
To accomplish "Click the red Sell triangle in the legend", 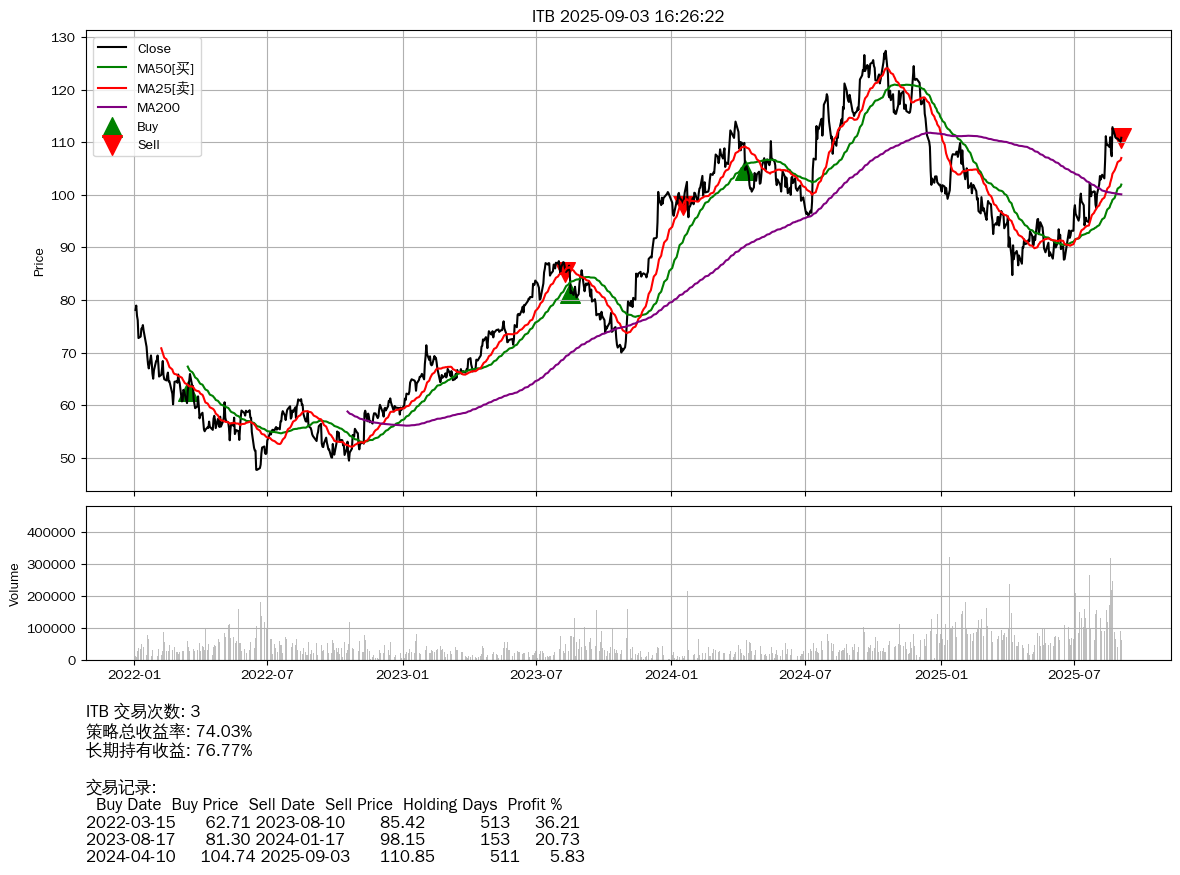I will pos(112,145).
